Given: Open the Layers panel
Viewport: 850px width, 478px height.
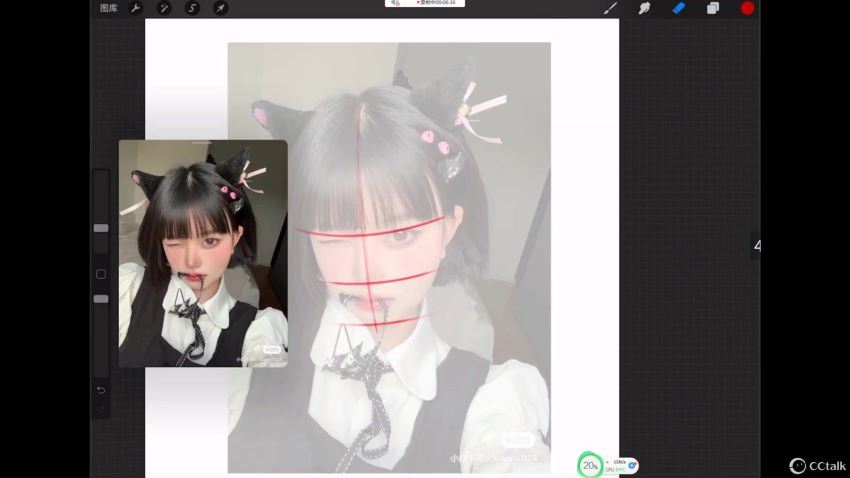Looking at the screenshot, I should (713, 8).
